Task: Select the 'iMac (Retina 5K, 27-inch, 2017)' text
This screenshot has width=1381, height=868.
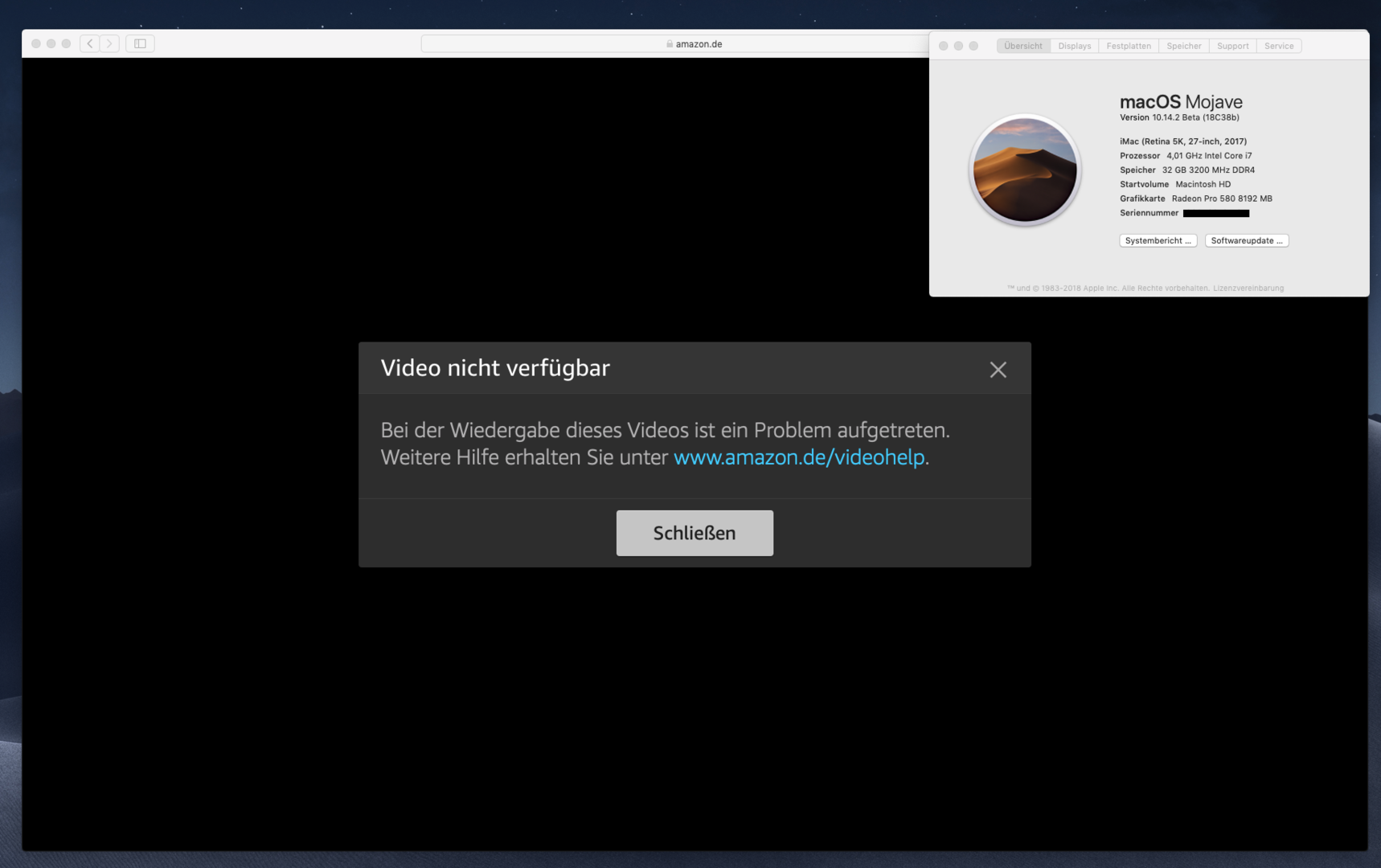Action: (x=1183, y=141)
